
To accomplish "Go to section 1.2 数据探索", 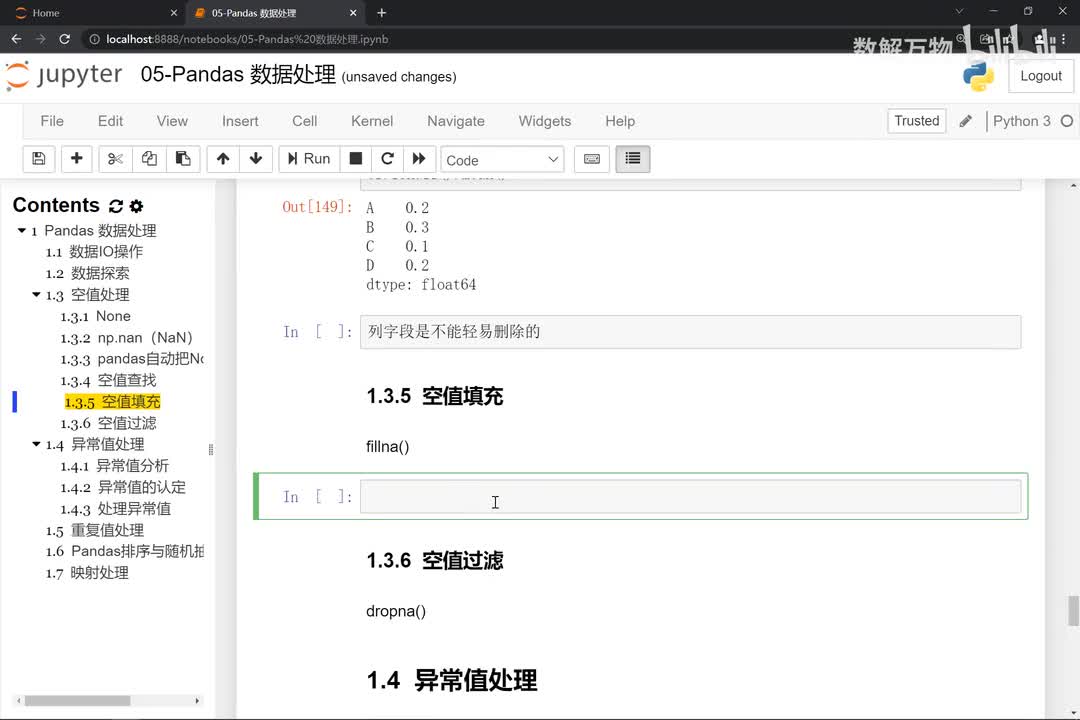I will [x=87, y=273].
